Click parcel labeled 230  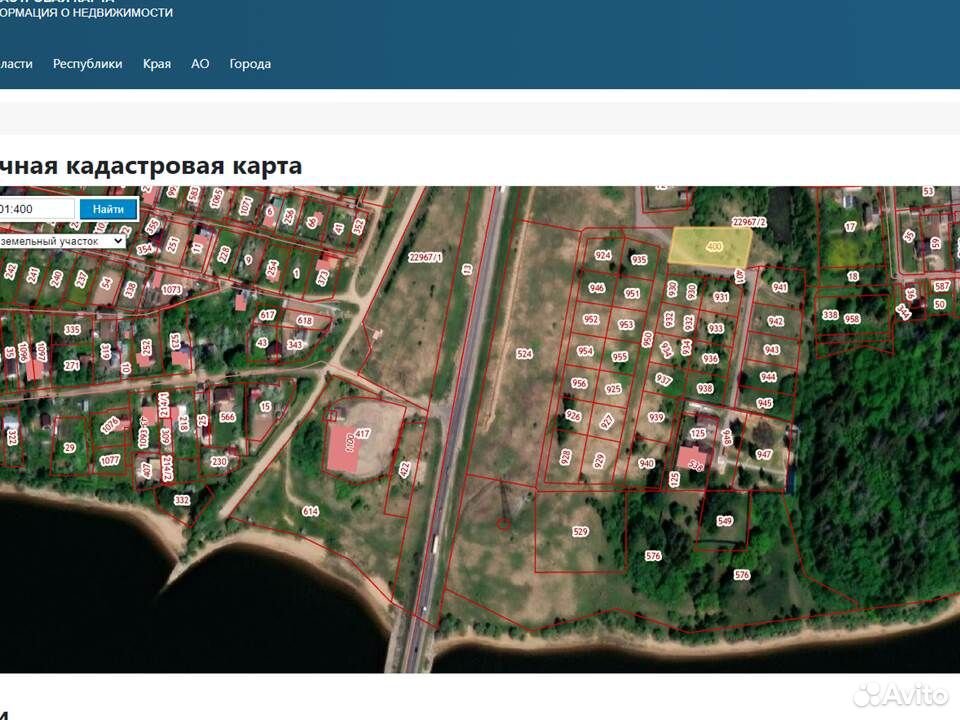click(x=219, y=462)
